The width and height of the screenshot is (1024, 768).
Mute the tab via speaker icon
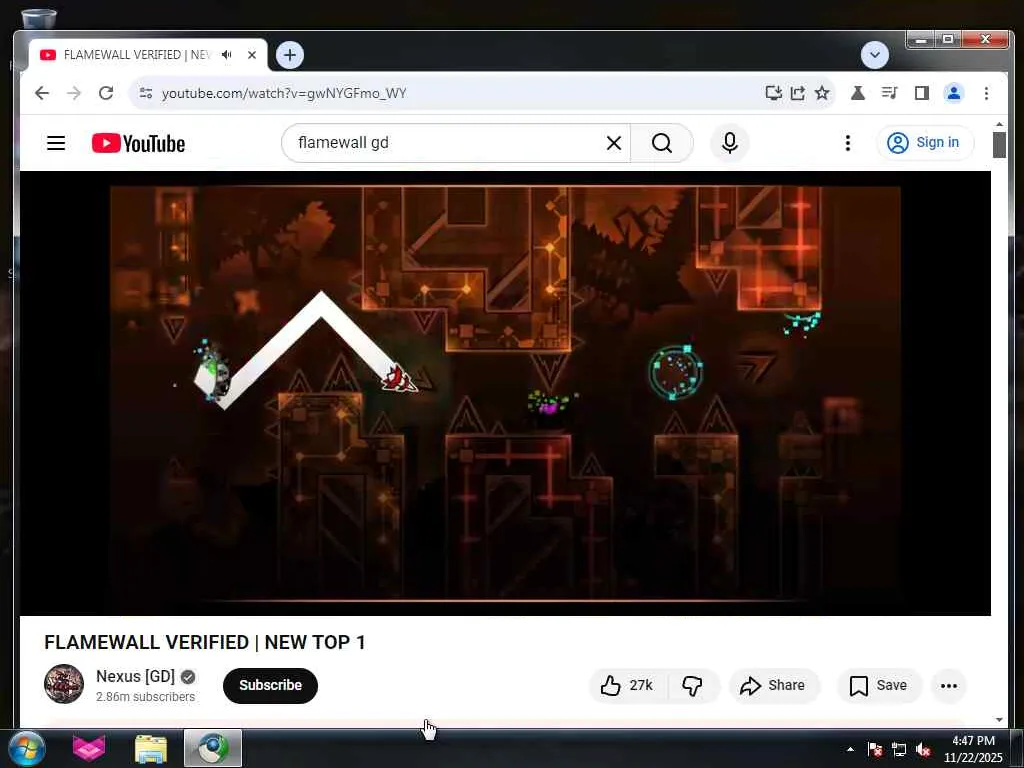227,55
